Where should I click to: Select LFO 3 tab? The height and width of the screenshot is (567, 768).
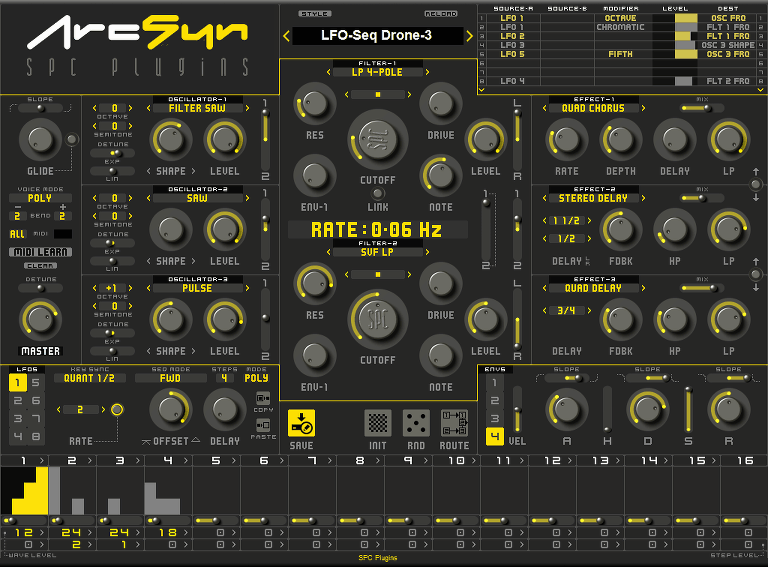click(x=18, y=419)
